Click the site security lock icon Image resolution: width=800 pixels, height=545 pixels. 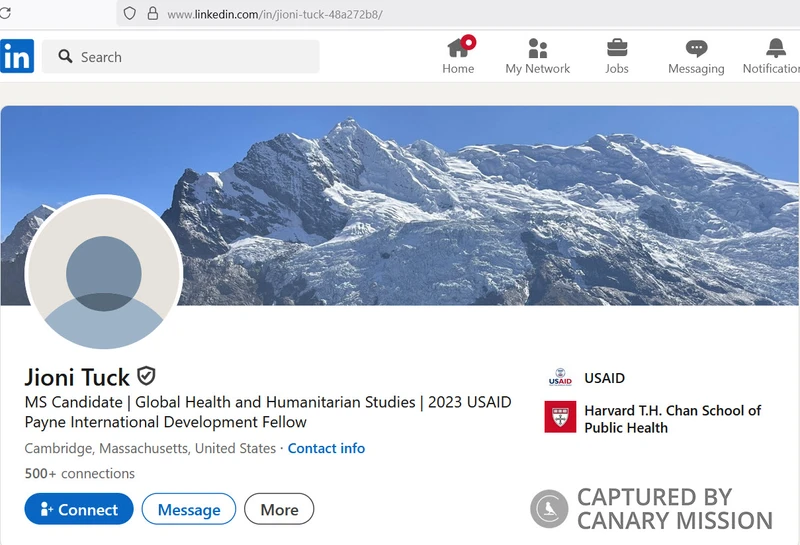153,14
